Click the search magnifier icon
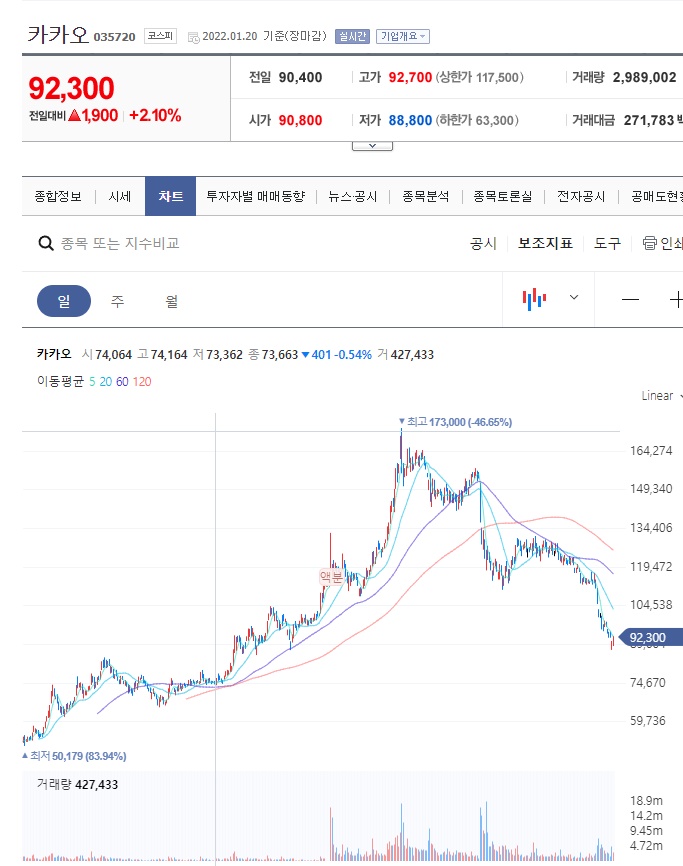Screen dimensions: 683x866 (x=46, y=243)
